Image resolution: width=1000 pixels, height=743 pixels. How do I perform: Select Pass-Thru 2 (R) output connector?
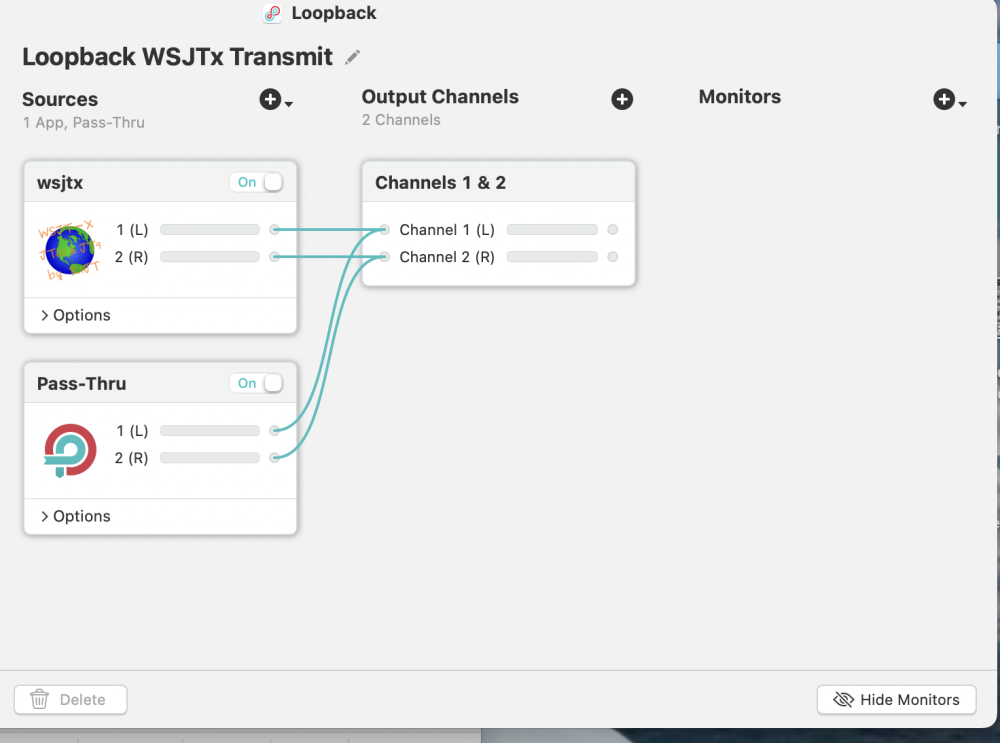coord(275,458)
